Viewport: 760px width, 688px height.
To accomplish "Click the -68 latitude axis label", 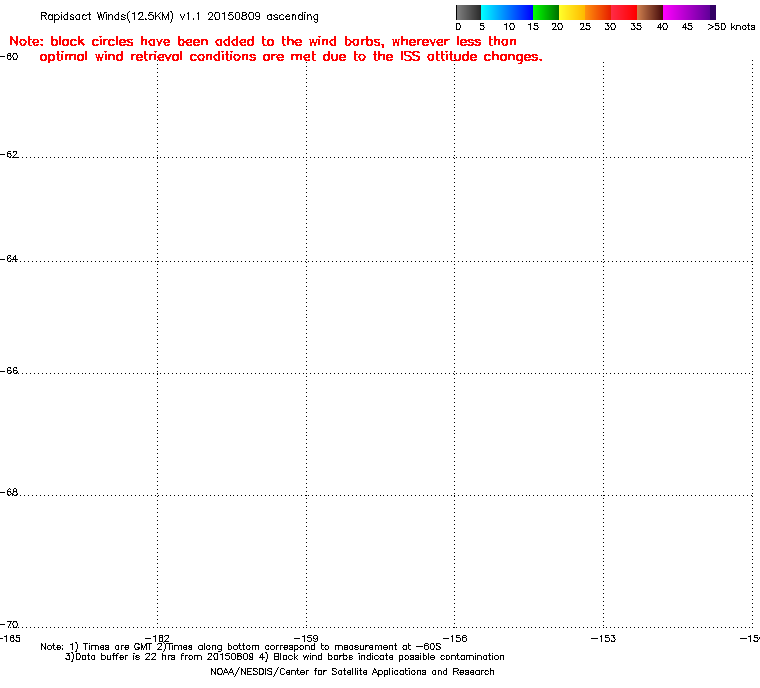I will point(10,493).
